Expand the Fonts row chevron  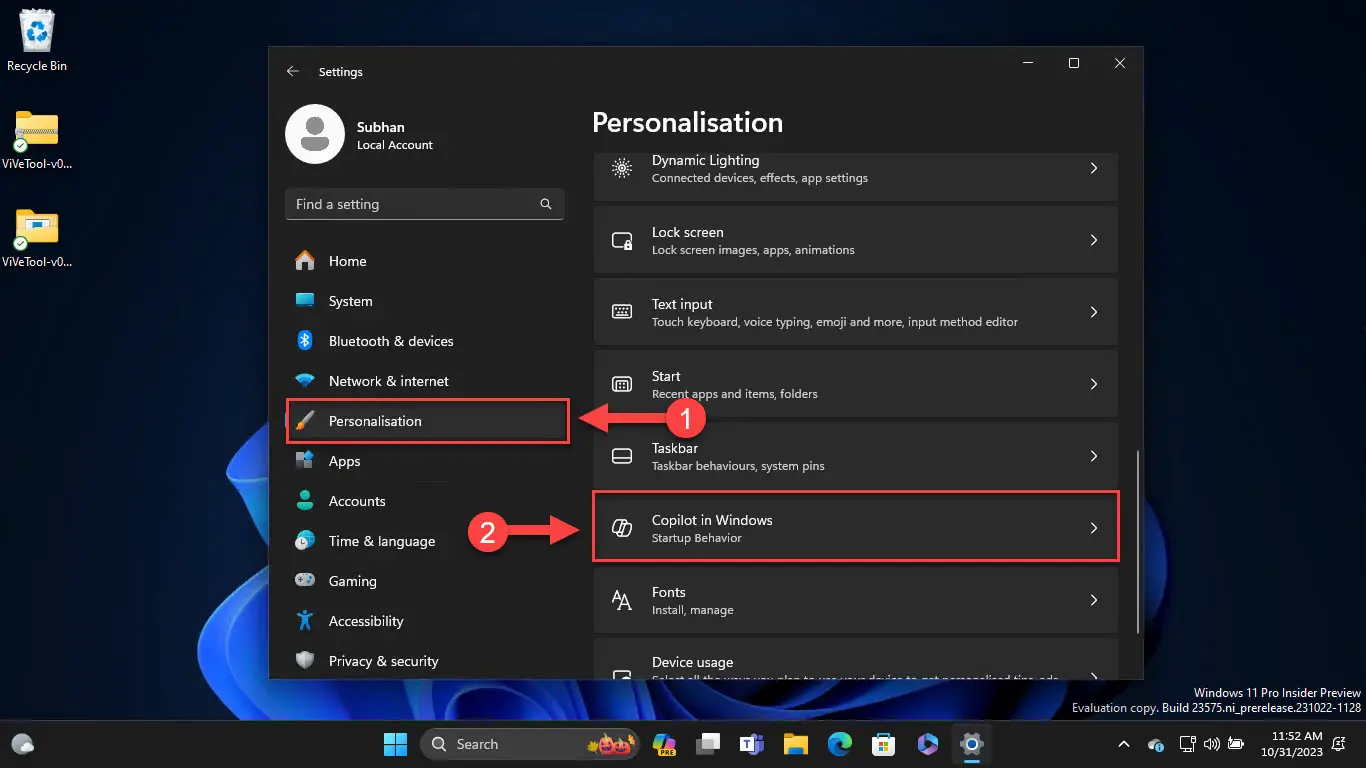[x=1094, y=600]
